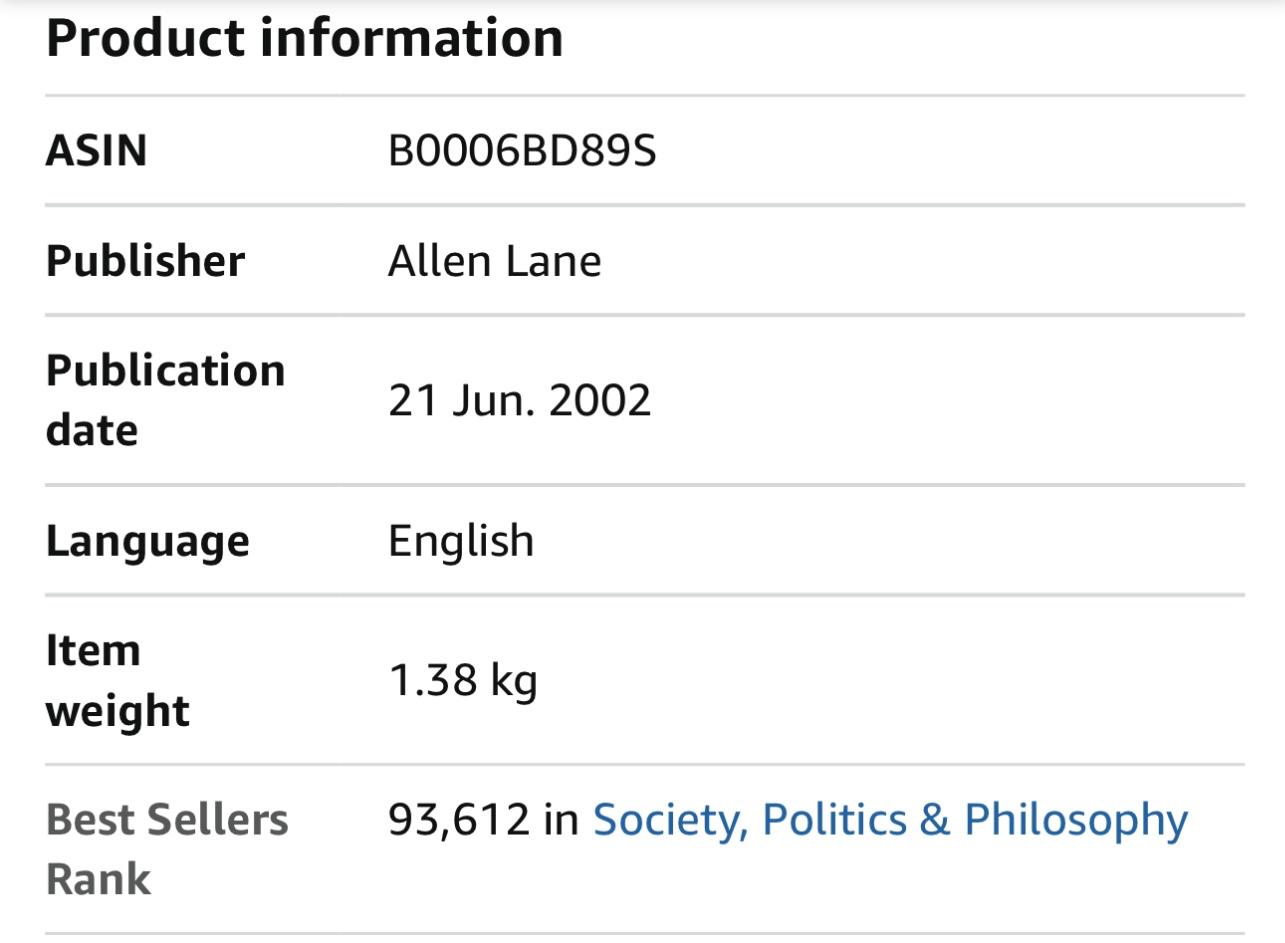
Task: Click the Publisher row label
Action: 145,261
